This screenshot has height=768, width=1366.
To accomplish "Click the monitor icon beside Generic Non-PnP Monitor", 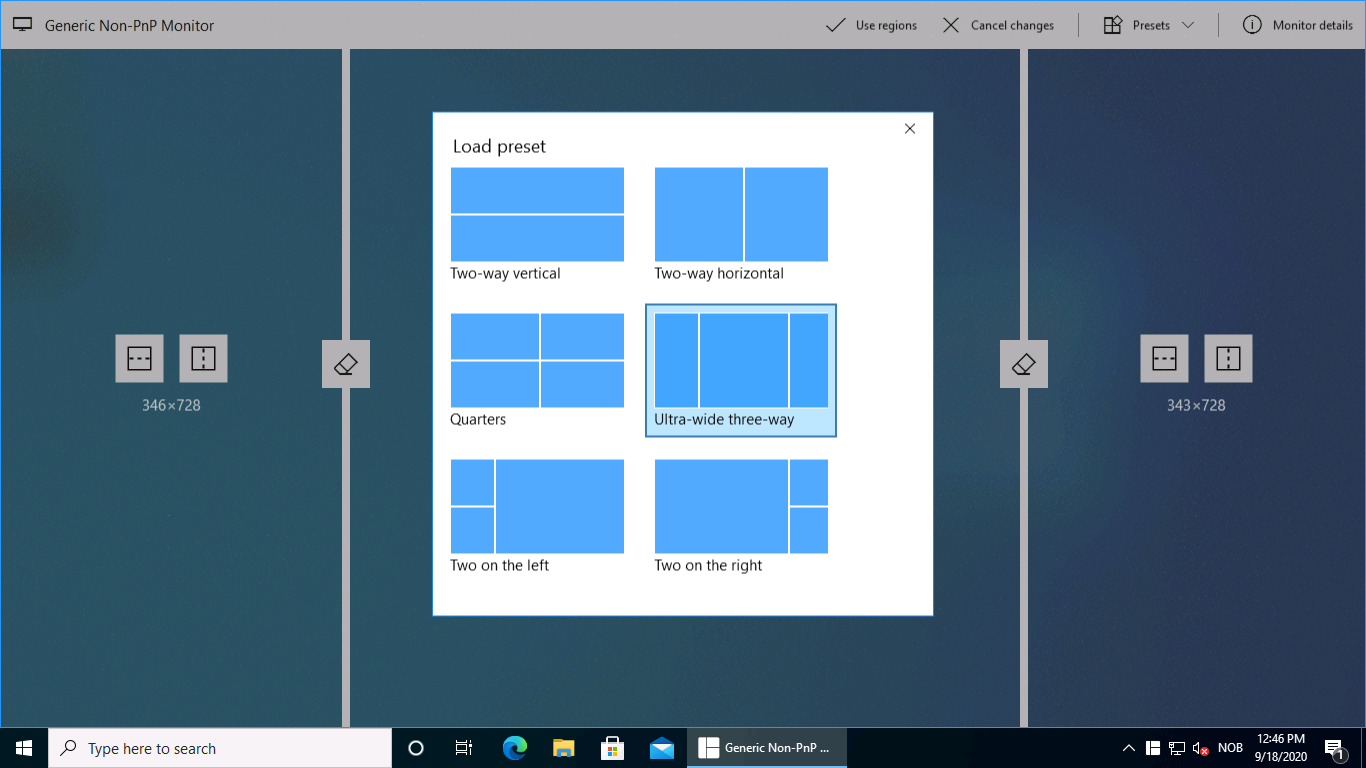I will click(22, 23).
